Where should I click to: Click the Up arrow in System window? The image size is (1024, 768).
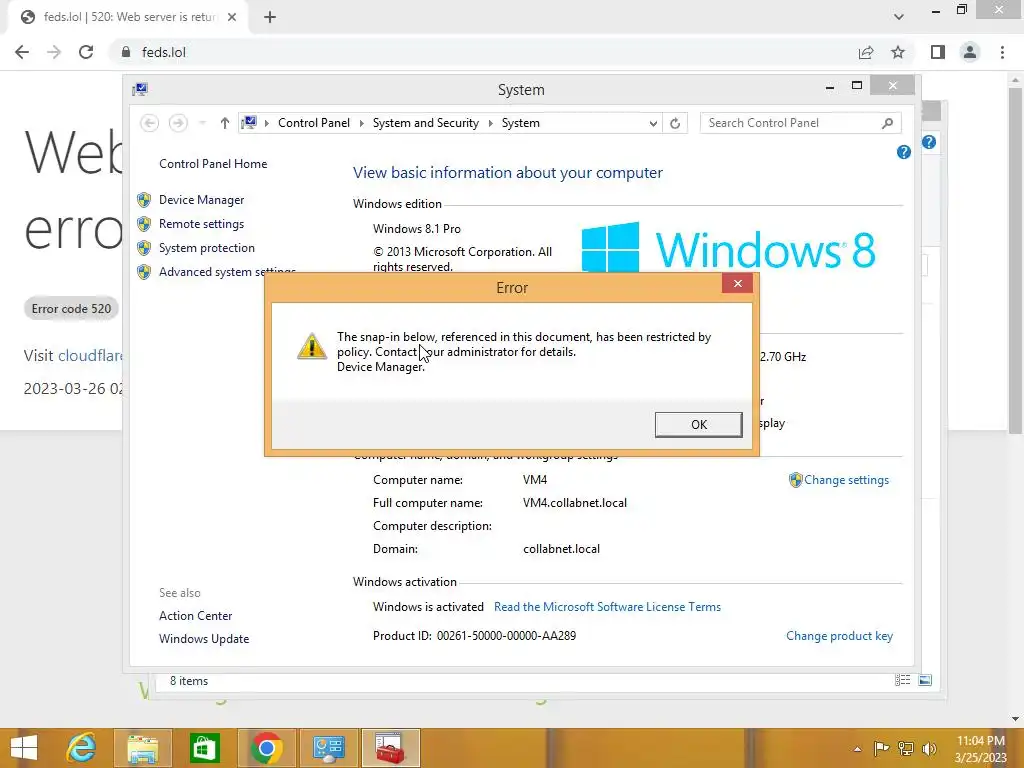click(x=225, y=123)
